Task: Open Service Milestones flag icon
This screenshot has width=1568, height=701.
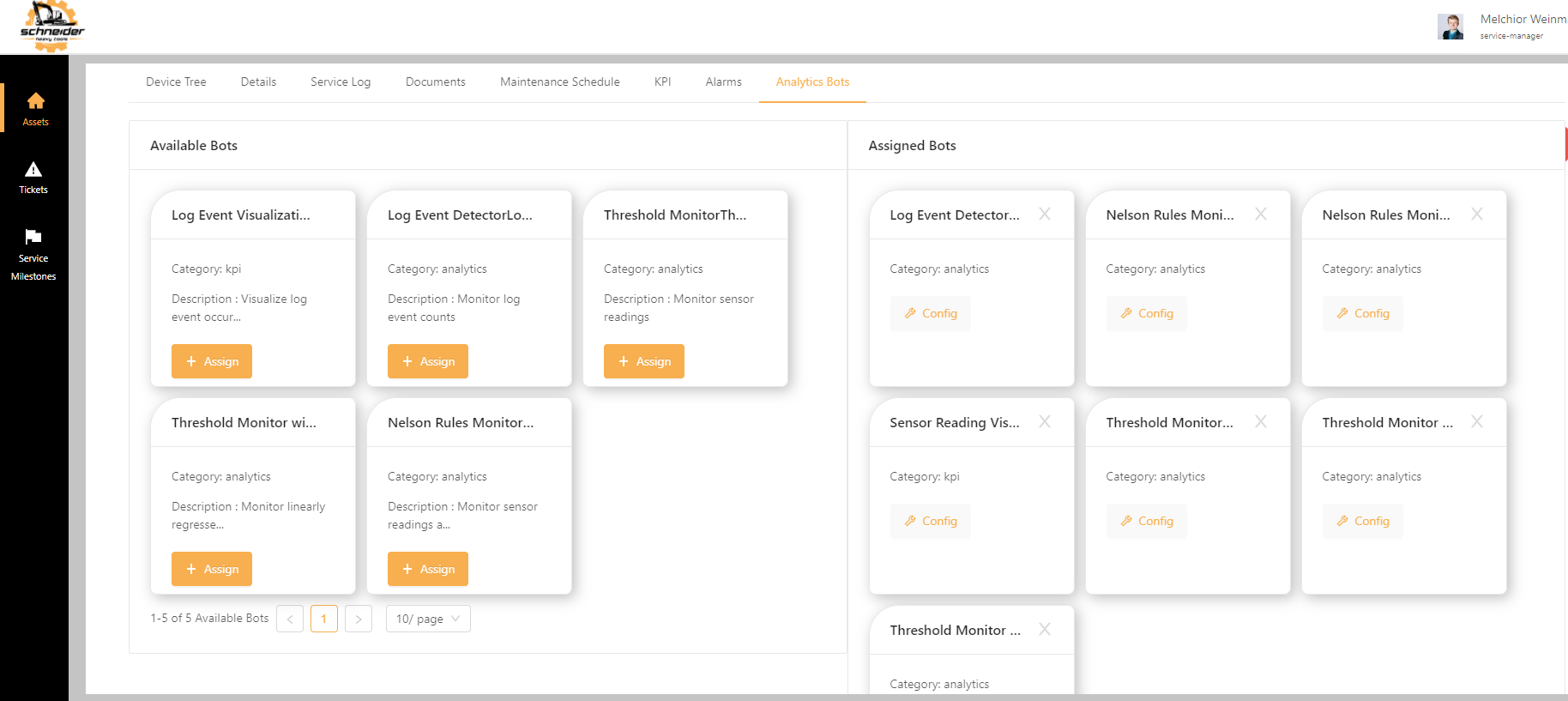Action: 33,237
